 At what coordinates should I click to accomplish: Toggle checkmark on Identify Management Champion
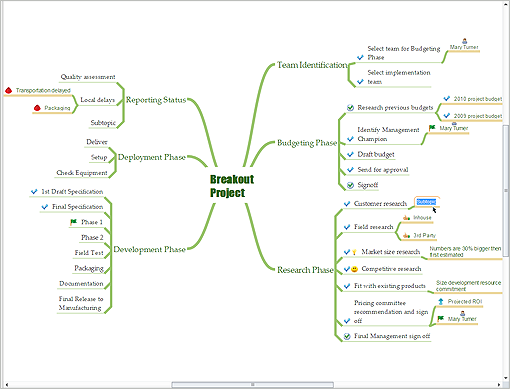350,139
